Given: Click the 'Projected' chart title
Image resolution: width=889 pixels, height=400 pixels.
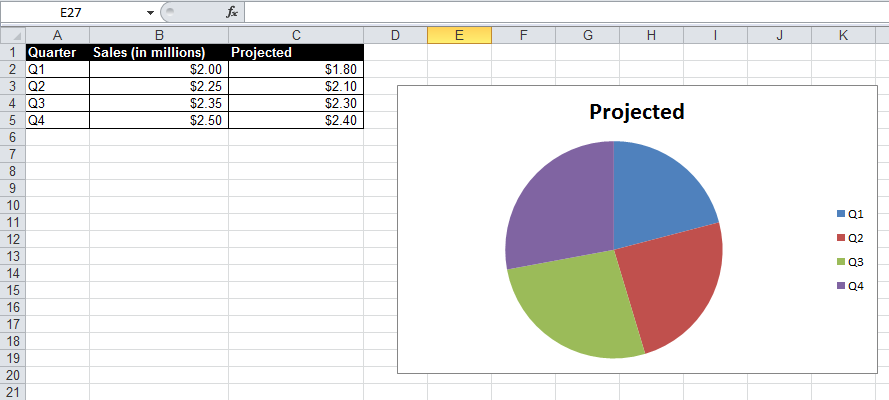Looking at the screenshot, I should click(637, 112).
